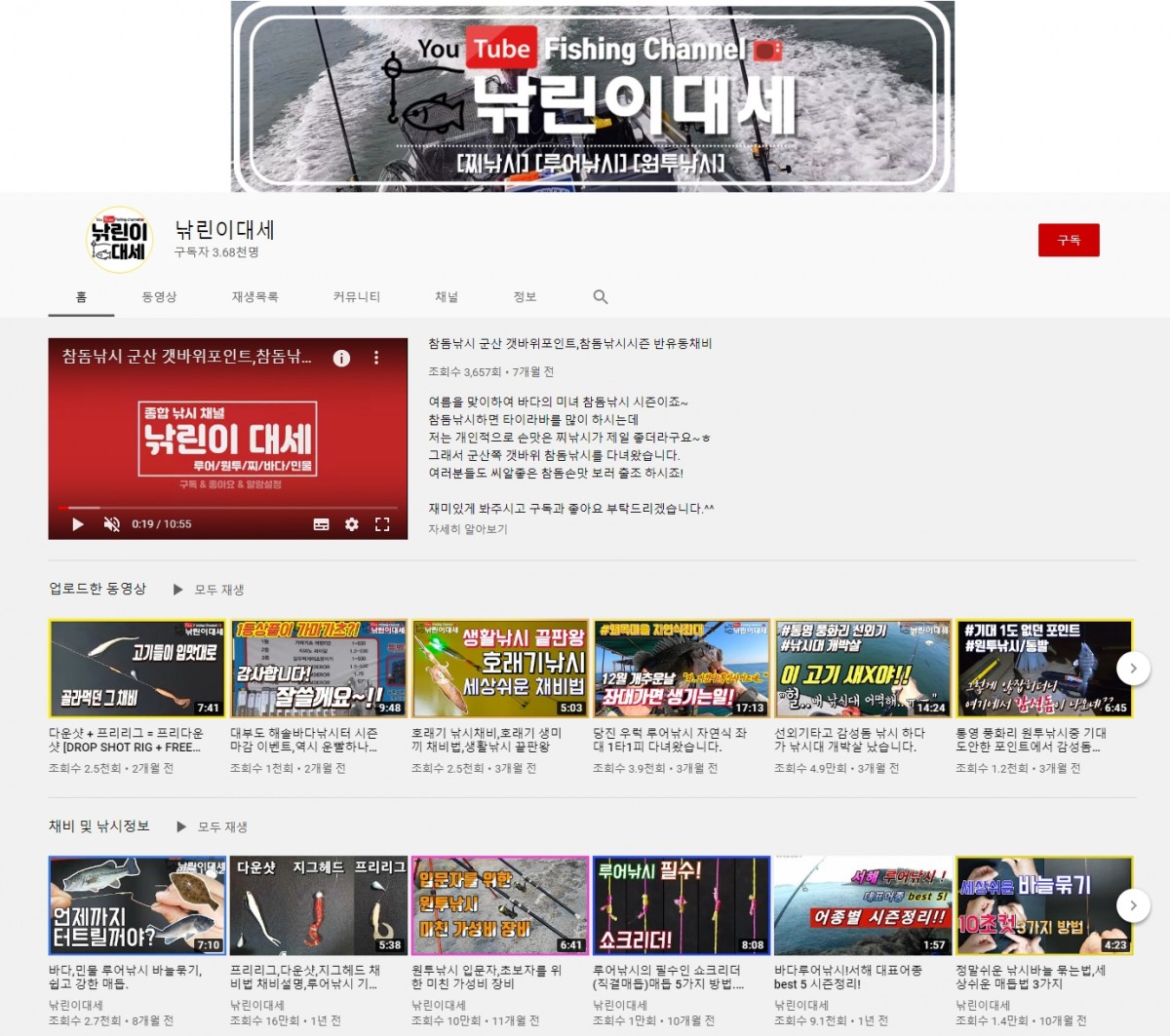The width and height of the screenshot is (1170, 1036).
Task: Open featured video three-dot menu
Action: coord(376,358)
